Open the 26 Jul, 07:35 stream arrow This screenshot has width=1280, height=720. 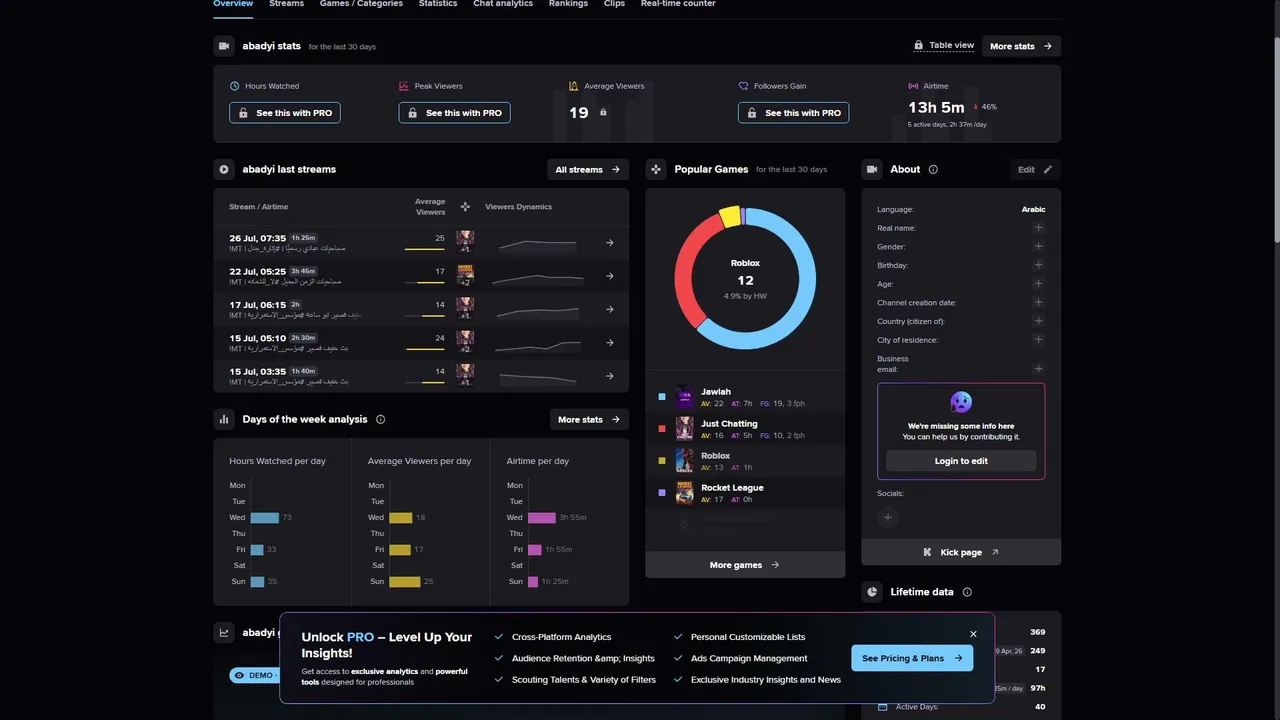[x=610, y=243]
